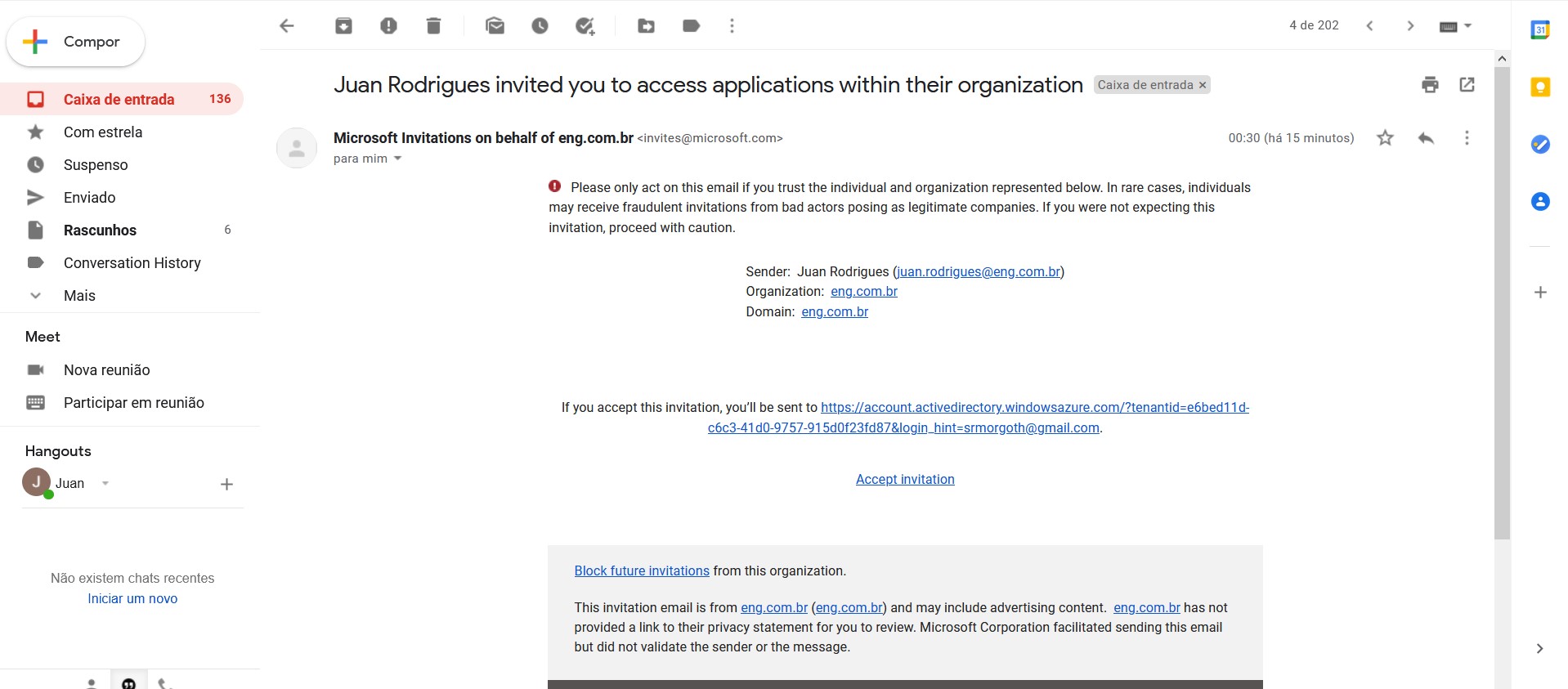Screen dimensions: 1568x689
Task: Open the Labels tag icon
Action: pos(692,26)
